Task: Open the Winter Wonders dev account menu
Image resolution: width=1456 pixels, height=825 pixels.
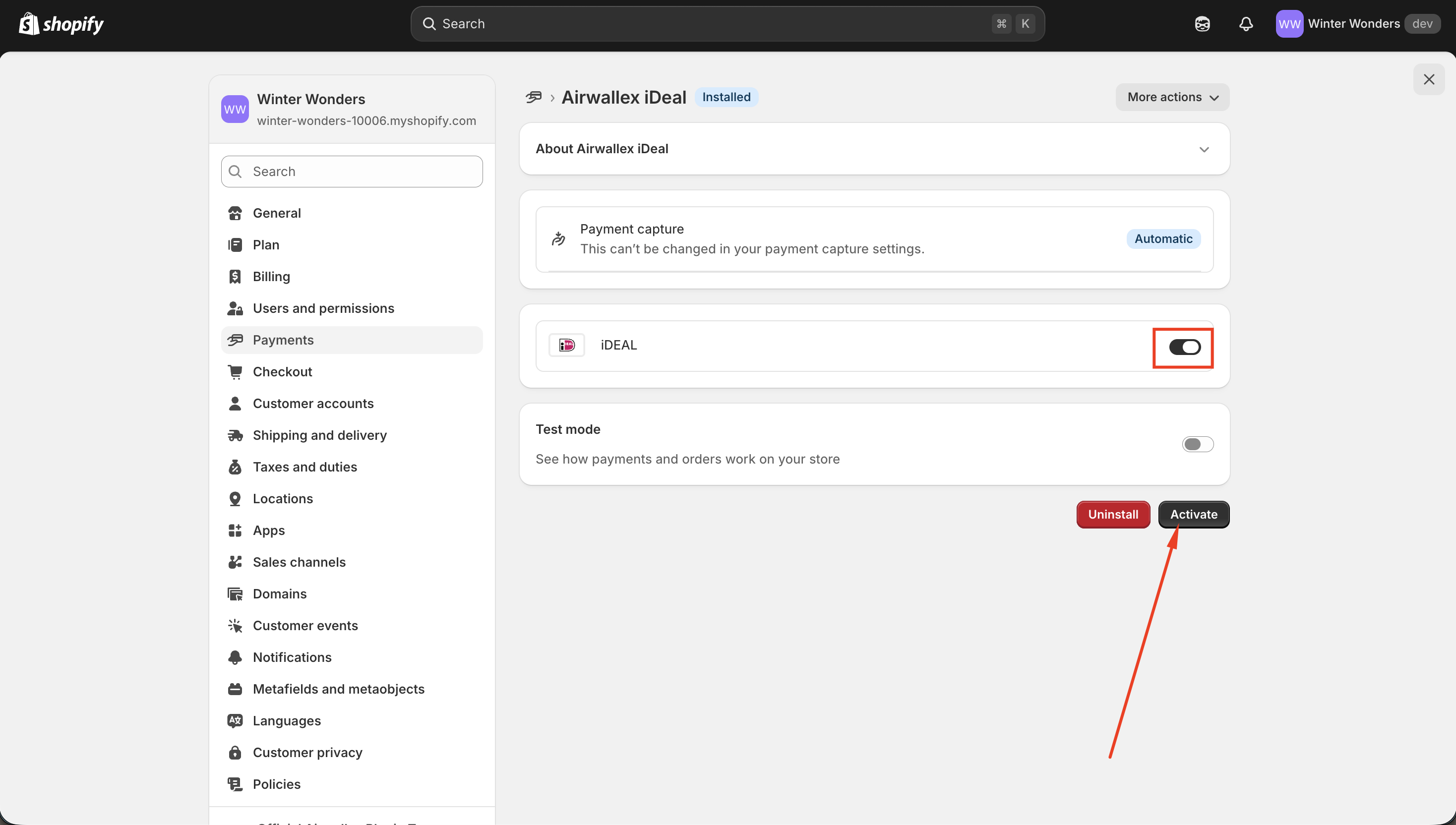Action: tap(1357, 24)
